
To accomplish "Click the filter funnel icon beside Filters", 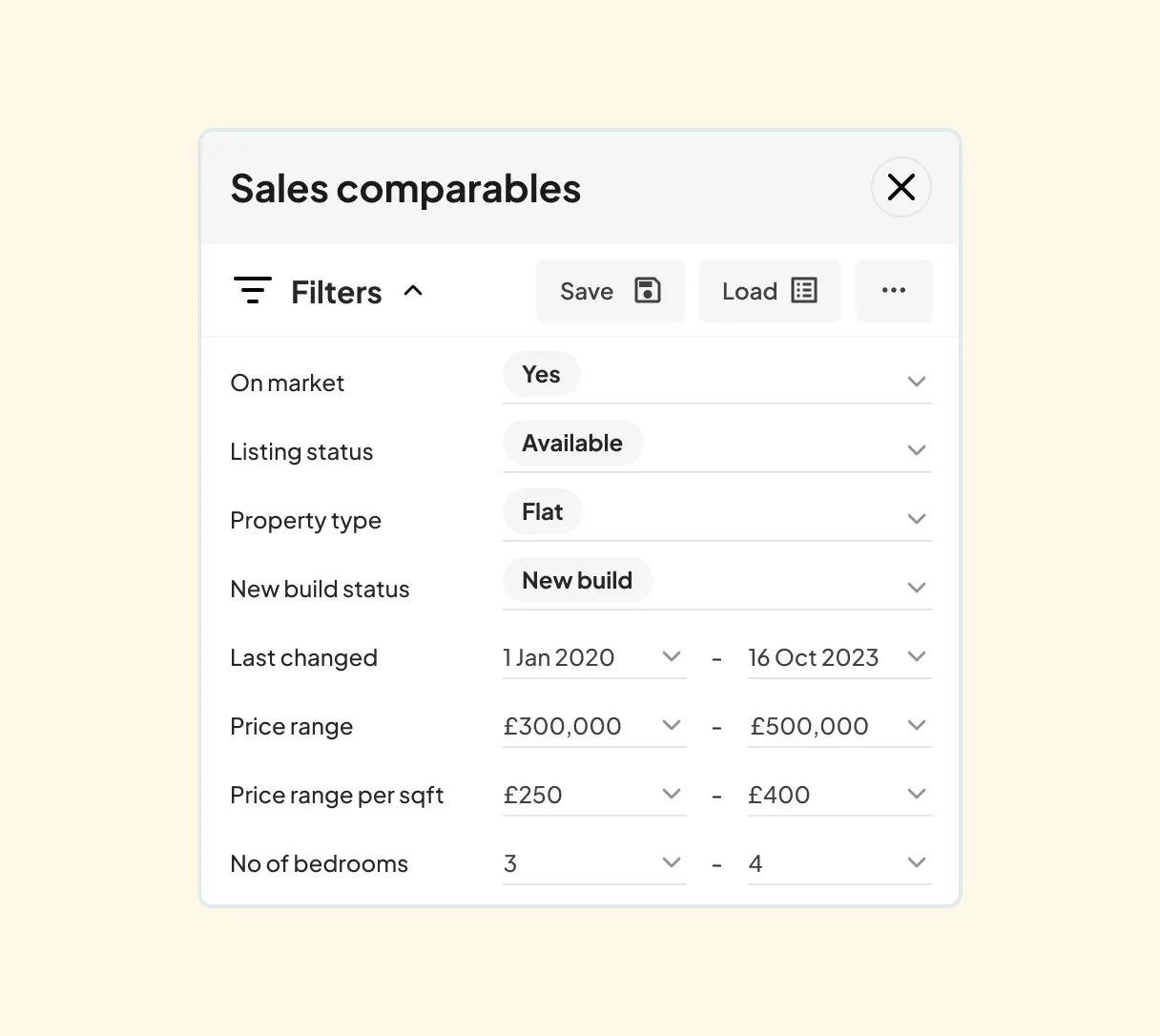I will [x=252, y=291].
